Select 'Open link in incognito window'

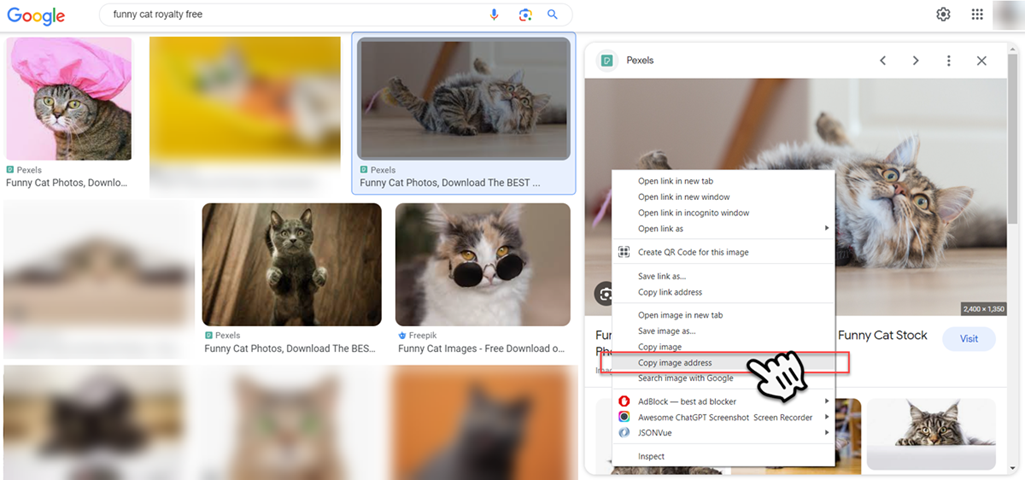693,213
